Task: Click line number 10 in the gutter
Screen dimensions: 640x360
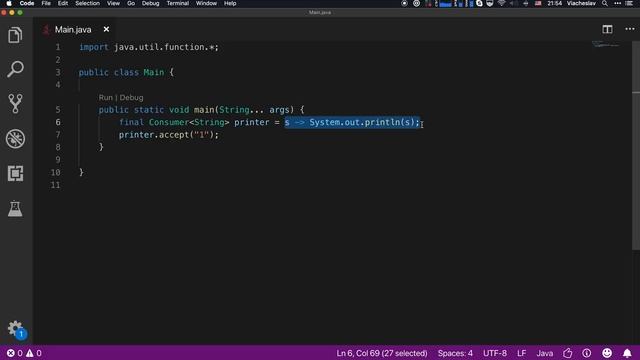Action: coord(56,172)
